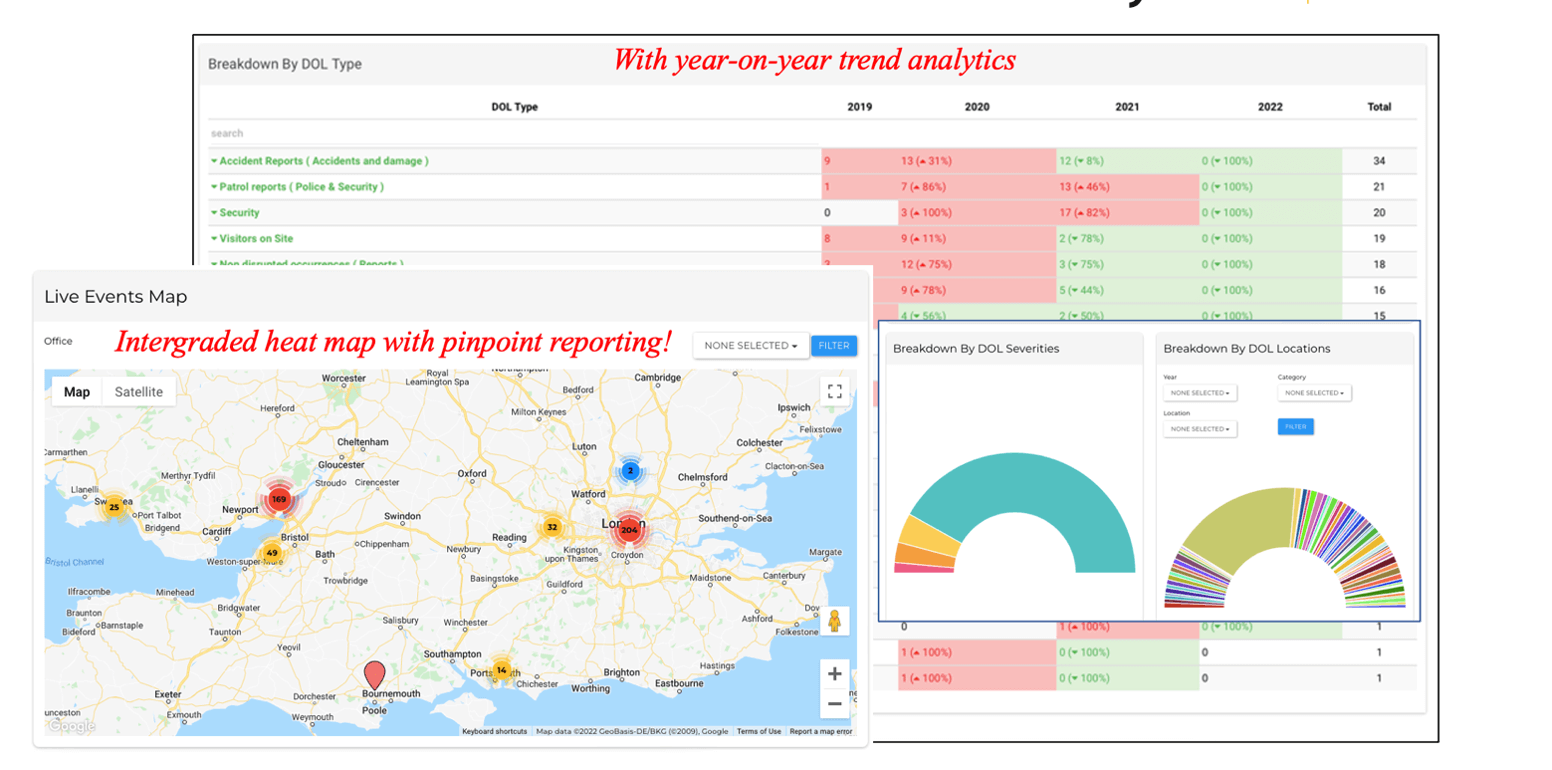Screen dimensions: 1552x770
Task: Switch the map to Map view
Action: pyautogui.click(x=77, y=392)
